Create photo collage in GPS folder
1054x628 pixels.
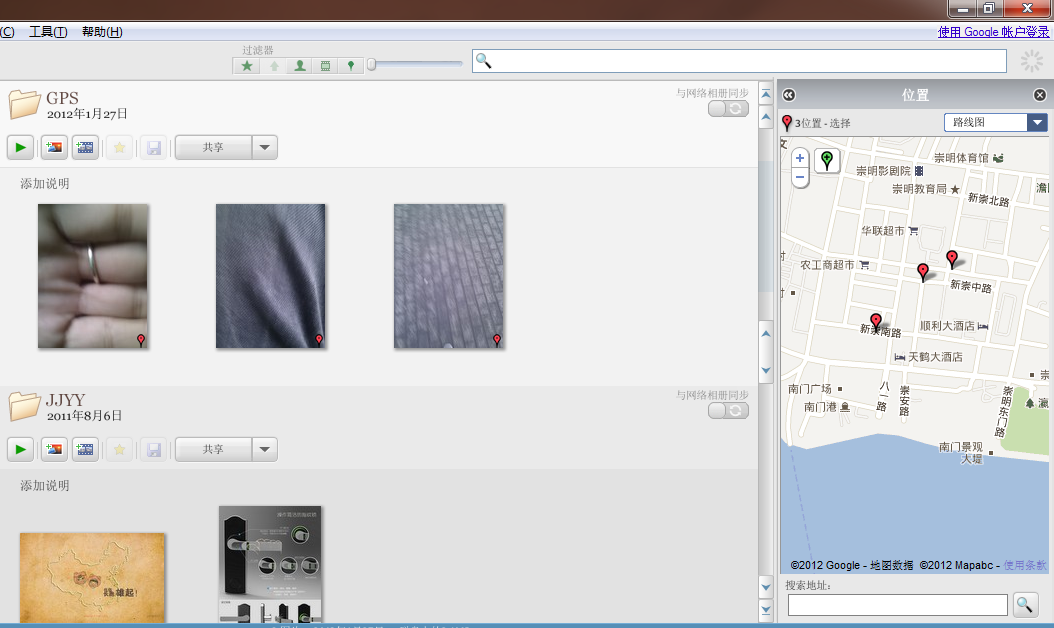54,147
